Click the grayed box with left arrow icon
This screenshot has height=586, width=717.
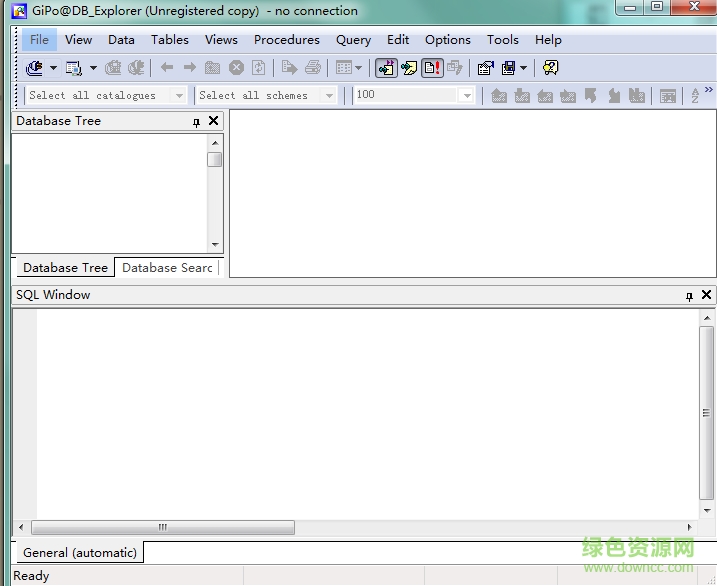545,96
